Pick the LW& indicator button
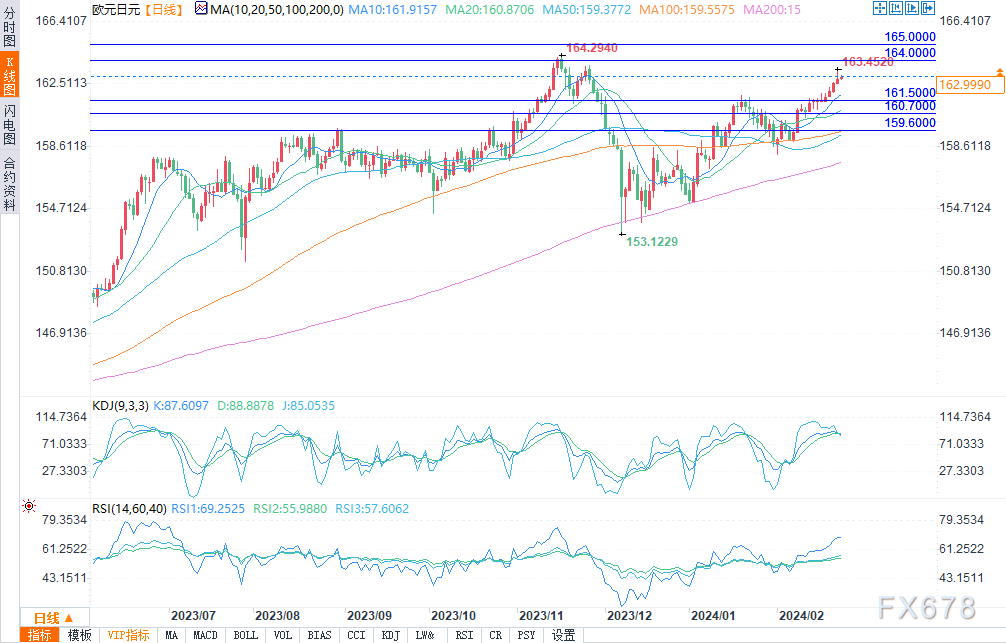Image resolution: width=1006 pixels, height=643 pixels. coord(425,635)
